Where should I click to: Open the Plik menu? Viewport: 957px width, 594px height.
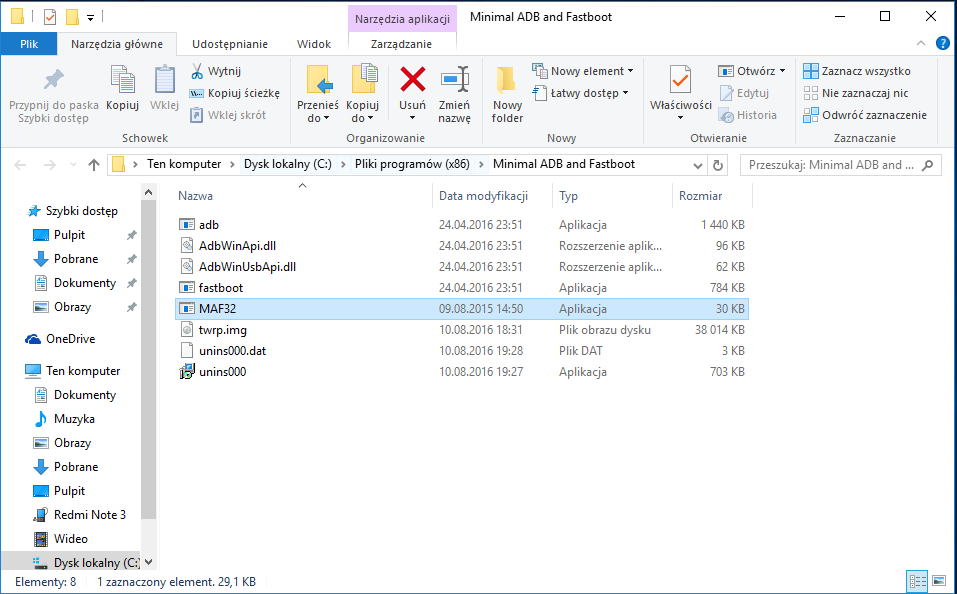click(x=29, y=44)
